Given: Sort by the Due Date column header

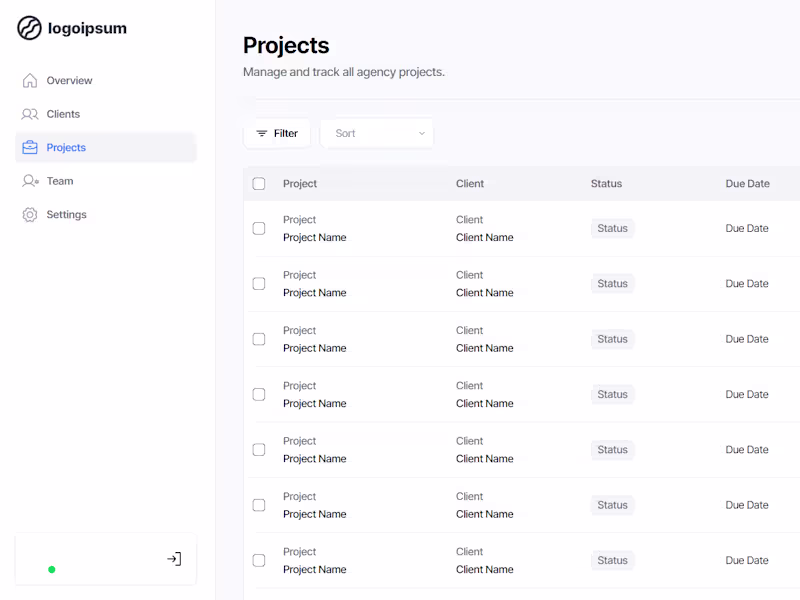Looking at the screenshot, I should [x=747, y=184].
